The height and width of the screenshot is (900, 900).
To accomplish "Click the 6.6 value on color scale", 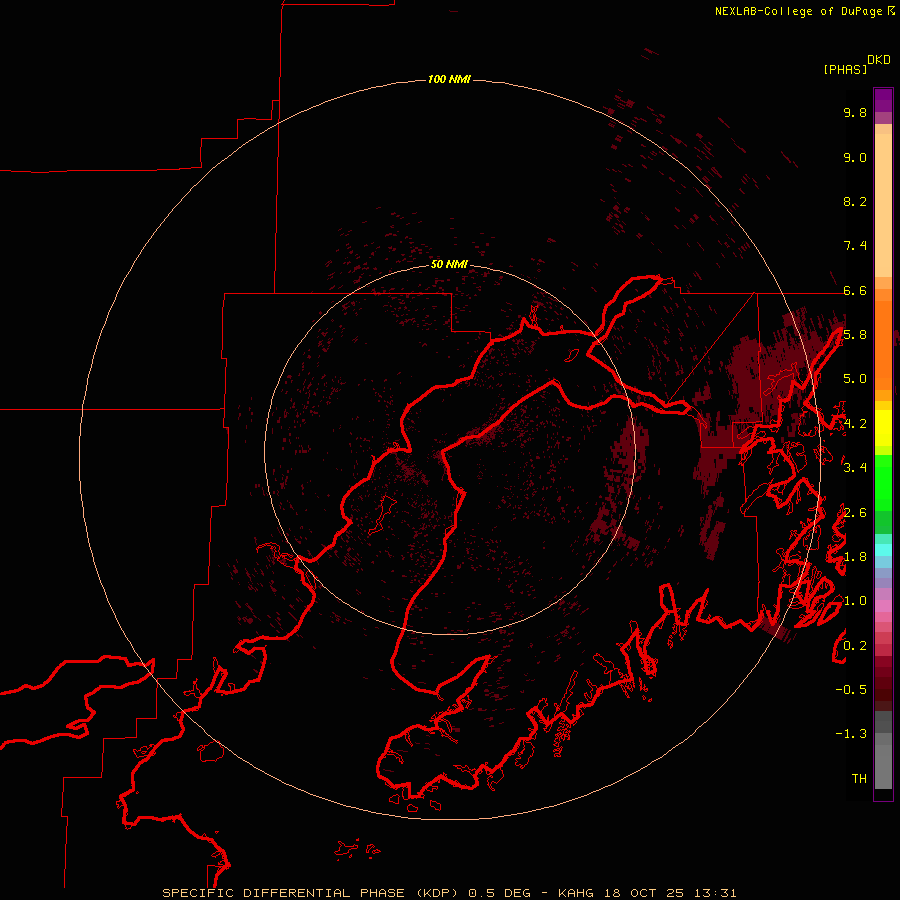I will click(855, 290).
